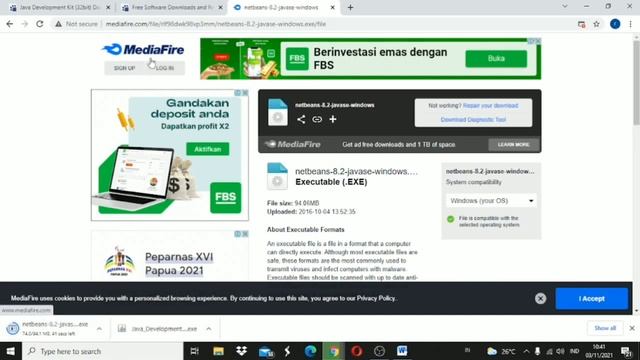
Task: Open a new browser tab
Action: (350, 7)
